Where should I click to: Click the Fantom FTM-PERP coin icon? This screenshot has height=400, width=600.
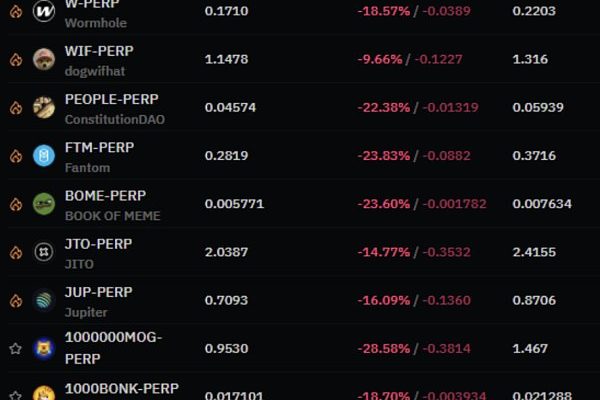[x=44, y=155]
